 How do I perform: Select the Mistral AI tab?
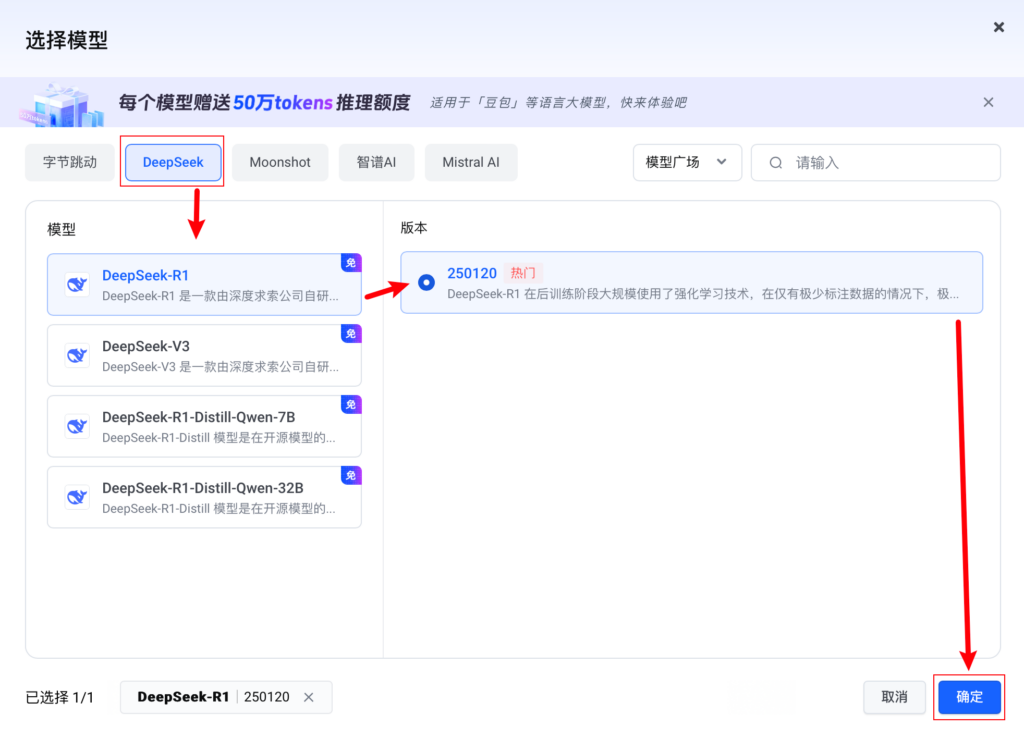point(471,162)
